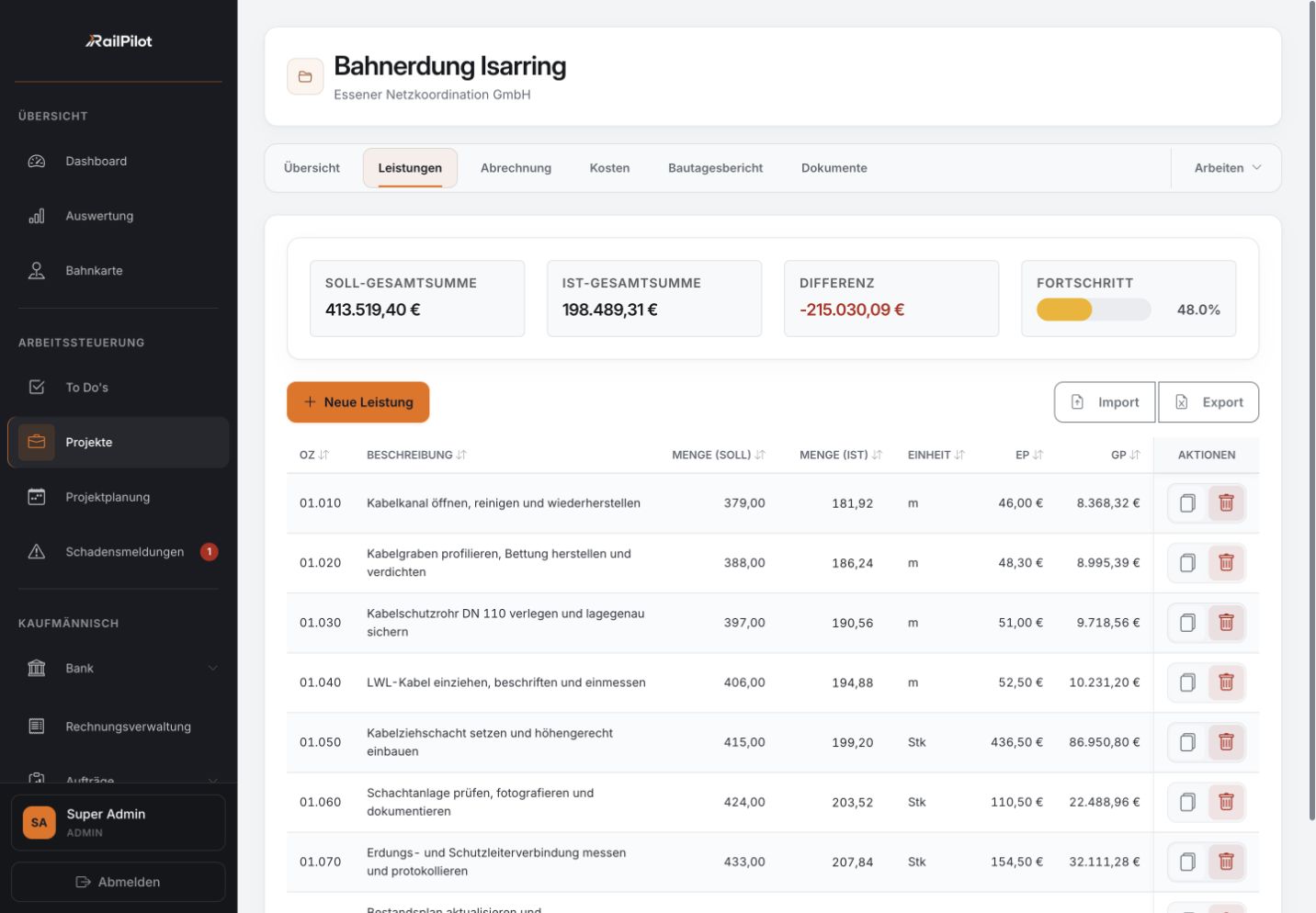Click the Rechnungsverwaltung list icon

[x=37, y=727]
